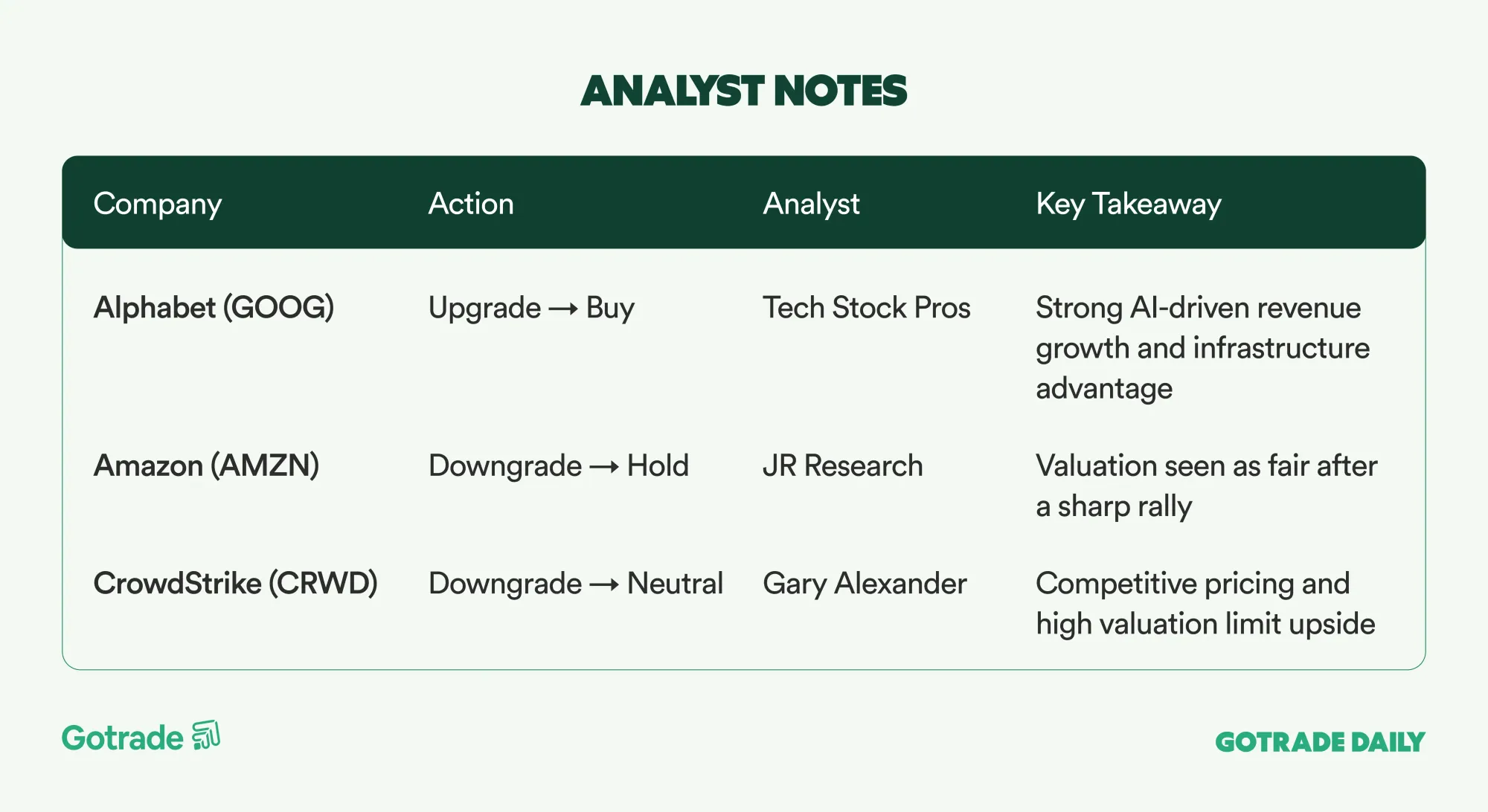The image size is (1488, 812).
Task: Click the GOTRADE DAILY label
Action: pyautogui.click(x=1320, y=741)
